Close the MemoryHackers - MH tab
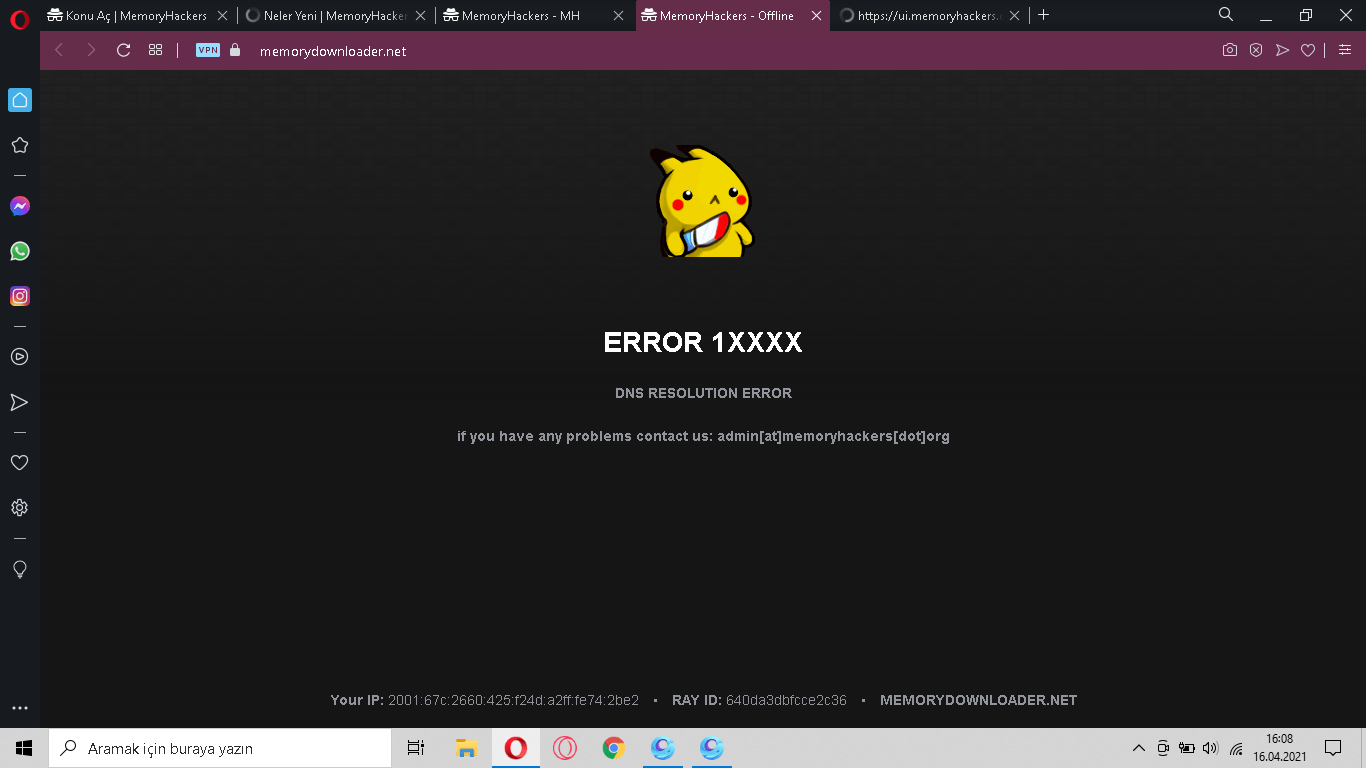 (x=619, y=16)
